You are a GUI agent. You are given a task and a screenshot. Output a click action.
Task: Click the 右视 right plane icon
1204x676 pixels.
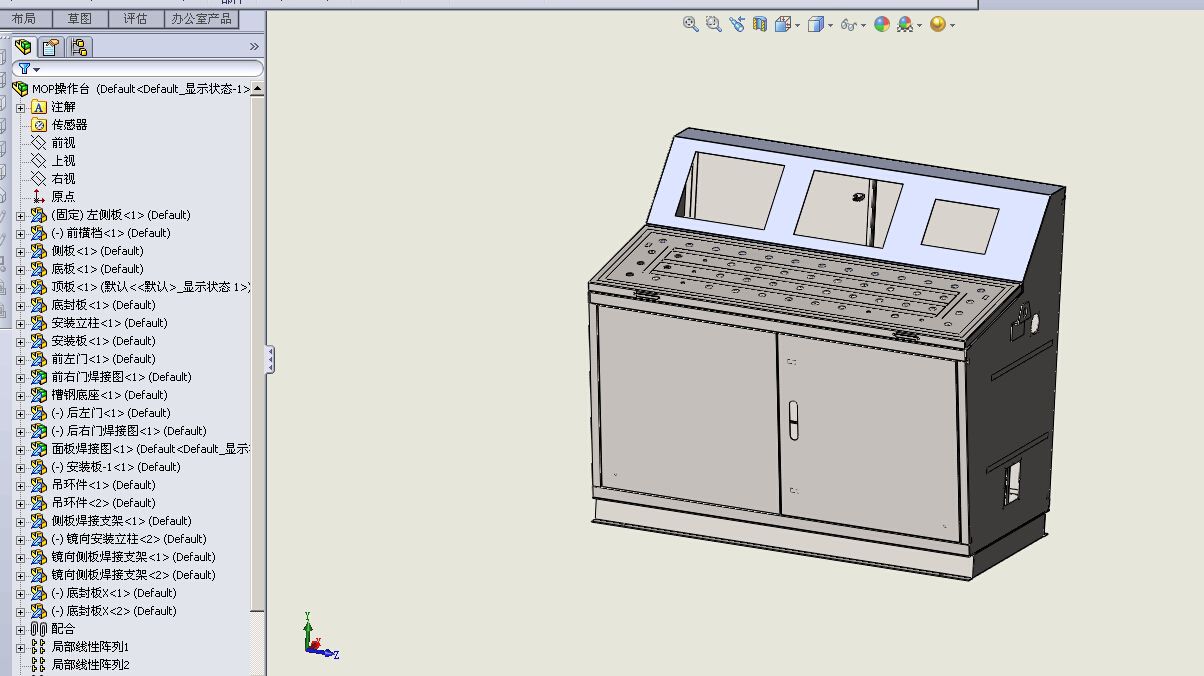[x=39, y=179]
